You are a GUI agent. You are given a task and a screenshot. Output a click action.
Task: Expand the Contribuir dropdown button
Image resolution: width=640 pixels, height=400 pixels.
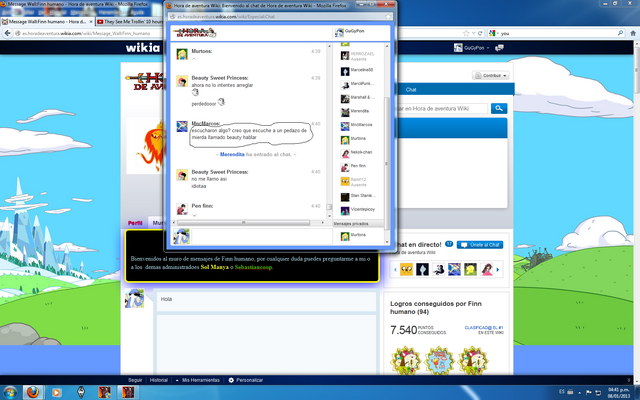pyautogui.click(x=491, y=76)
